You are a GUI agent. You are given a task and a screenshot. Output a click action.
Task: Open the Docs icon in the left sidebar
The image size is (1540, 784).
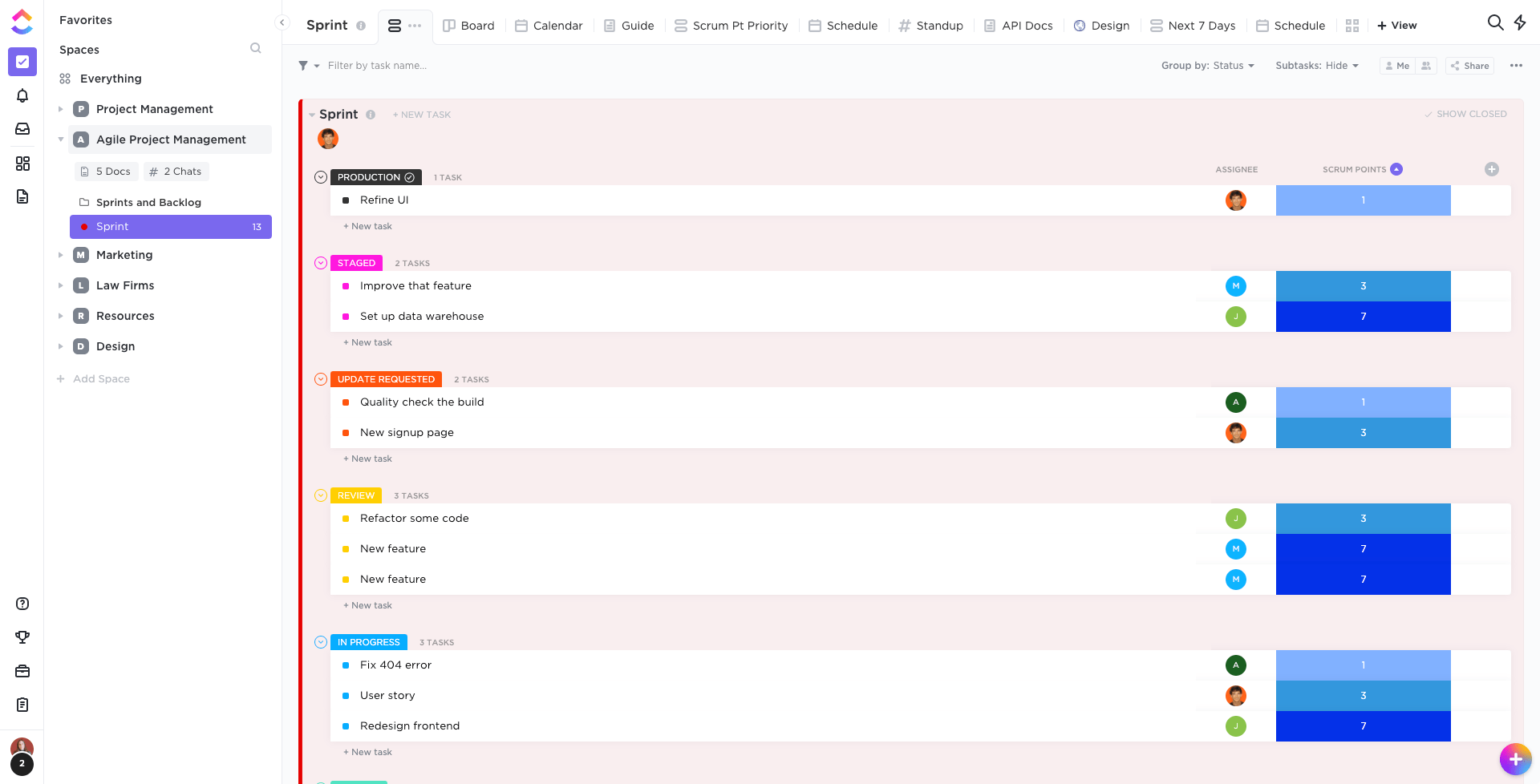[22, 196]
